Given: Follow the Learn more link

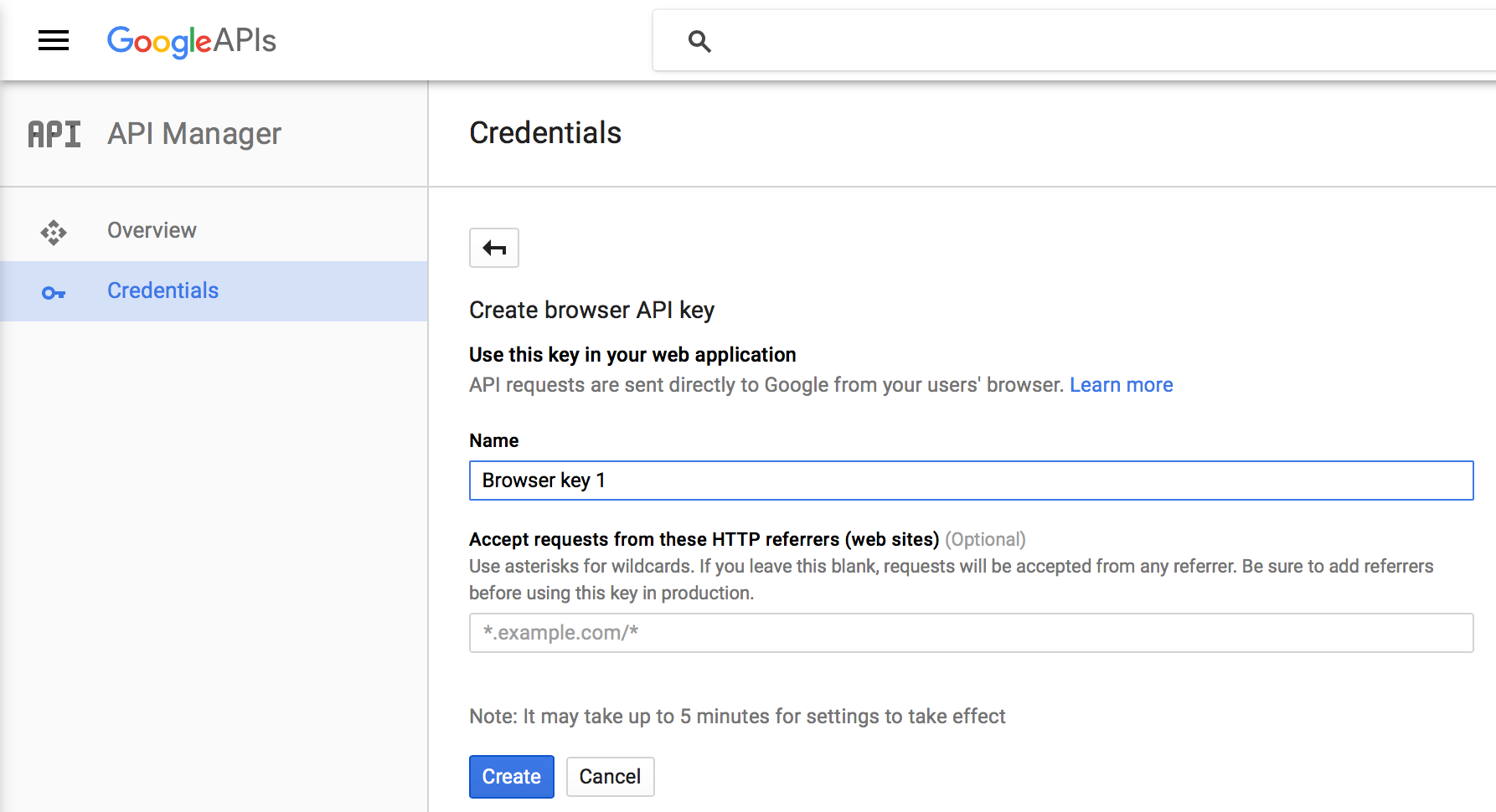Looking at the screenshot, I should (1121, 385).
